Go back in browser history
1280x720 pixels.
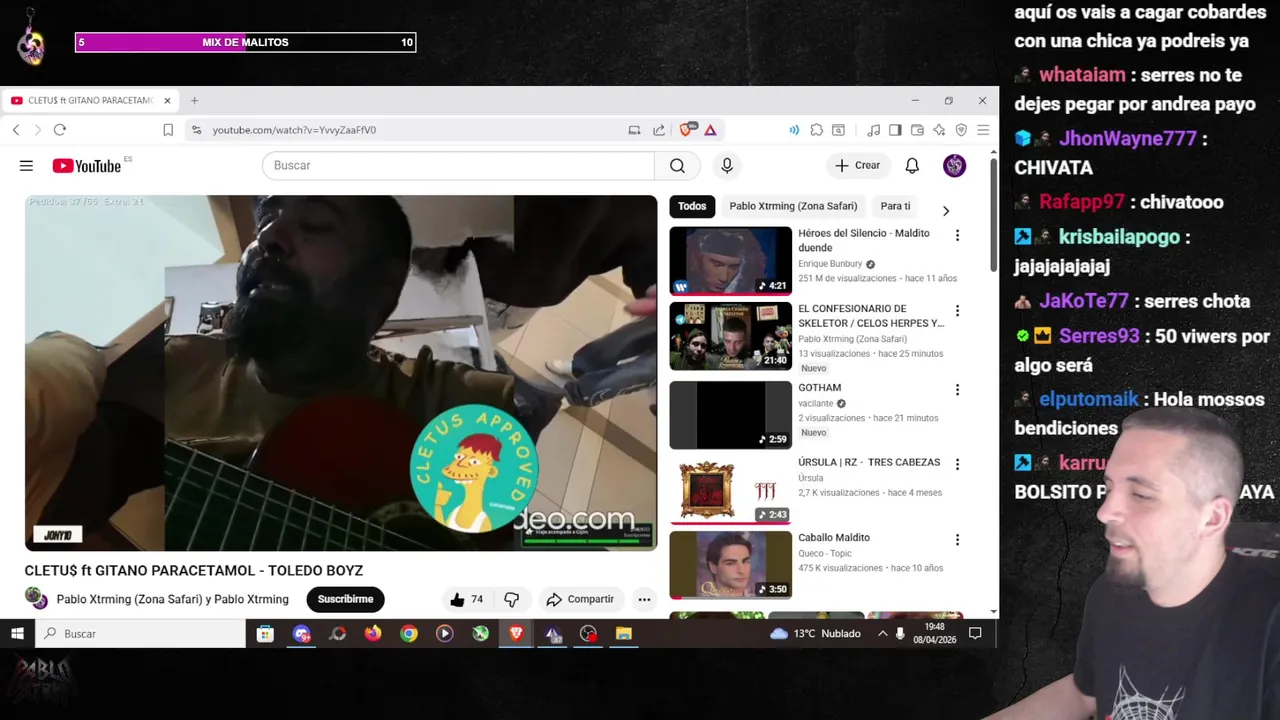pyautogui.click(x=16, y=130)
